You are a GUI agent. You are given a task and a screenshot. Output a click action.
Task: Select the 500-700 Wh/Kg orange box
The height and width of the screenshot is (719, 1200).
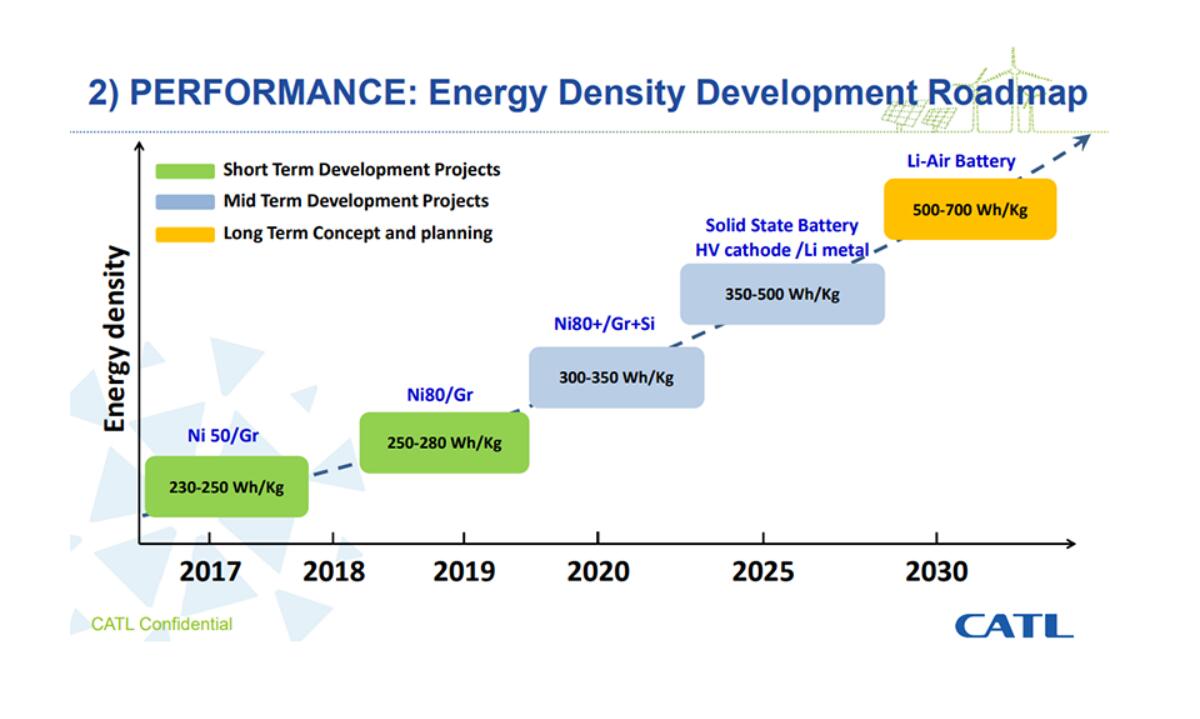970,210
